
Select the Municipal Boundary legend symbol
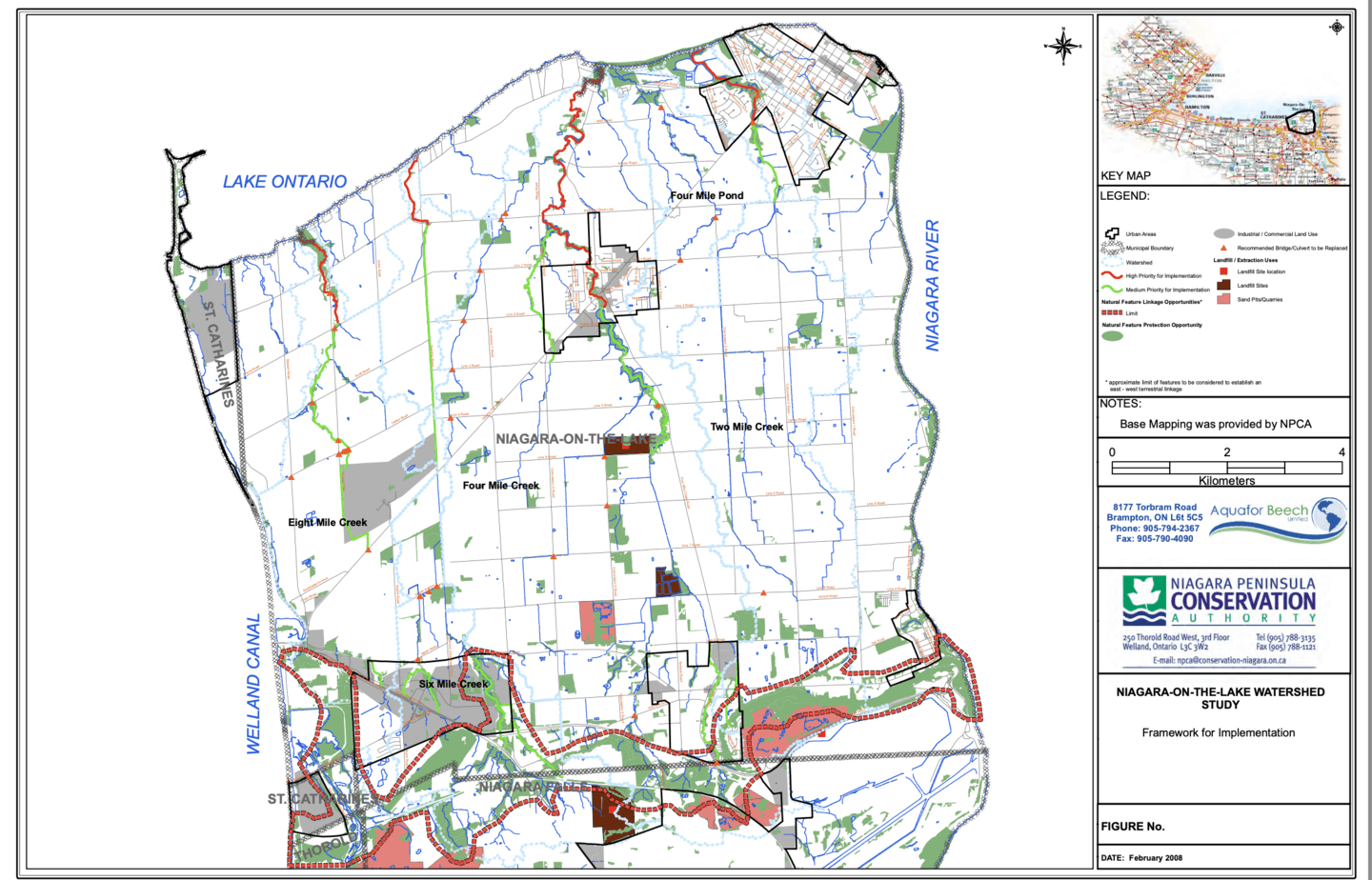[x=1112, y=248]
